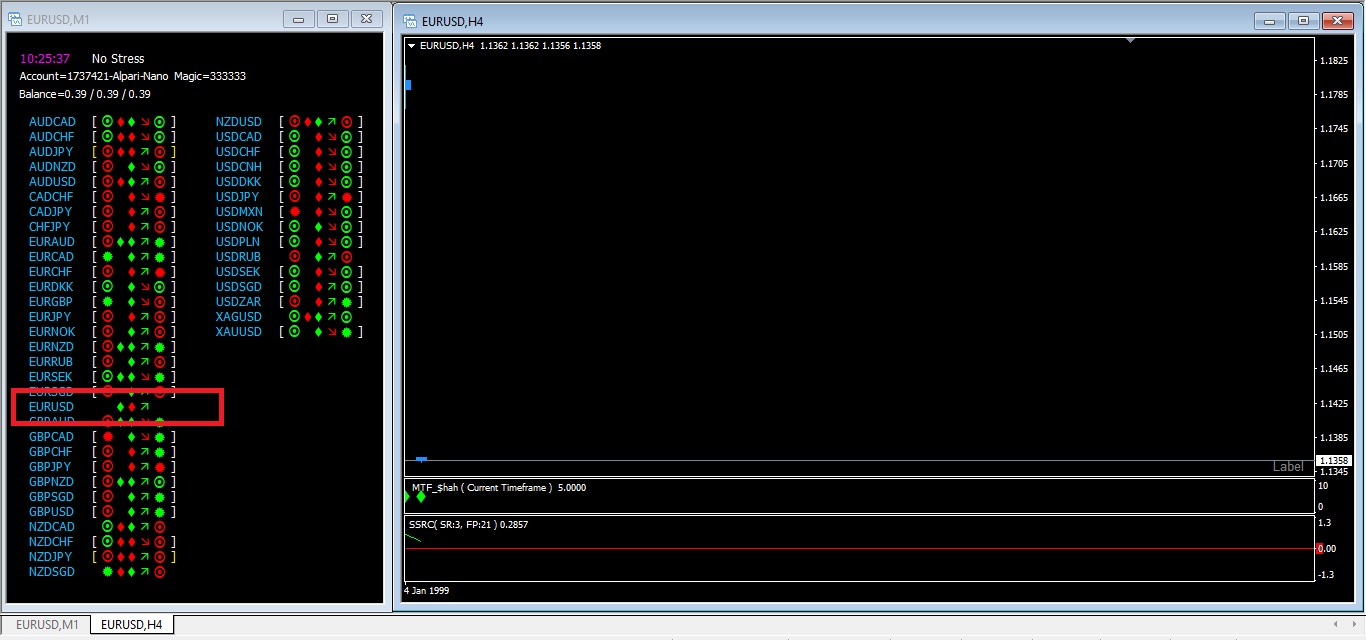The image size is (1366, 640).
Task: Select the USDCNH pair label
Action: 239,167
